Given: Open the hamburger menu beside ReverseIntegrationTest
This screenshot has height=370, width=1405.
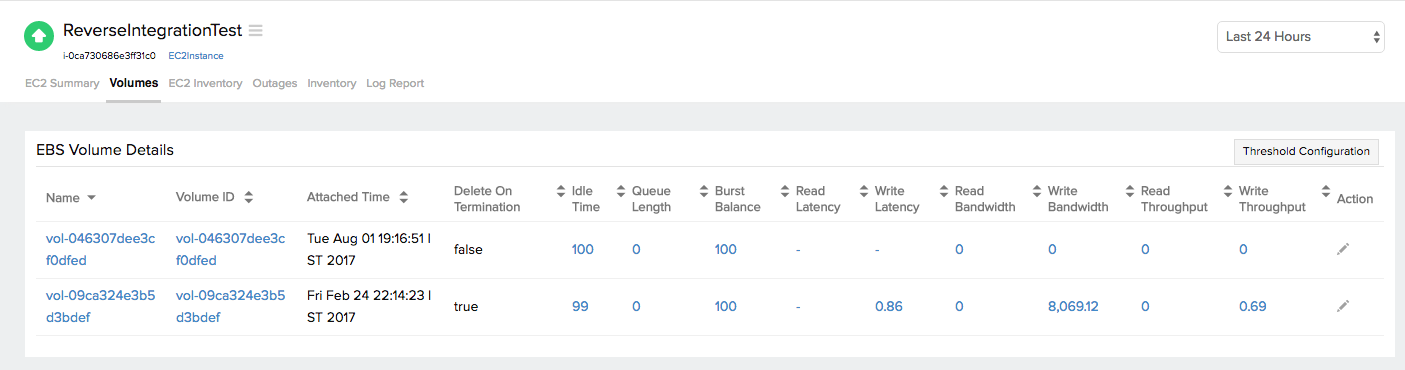Looking at the screenshot, I should 256,30.
